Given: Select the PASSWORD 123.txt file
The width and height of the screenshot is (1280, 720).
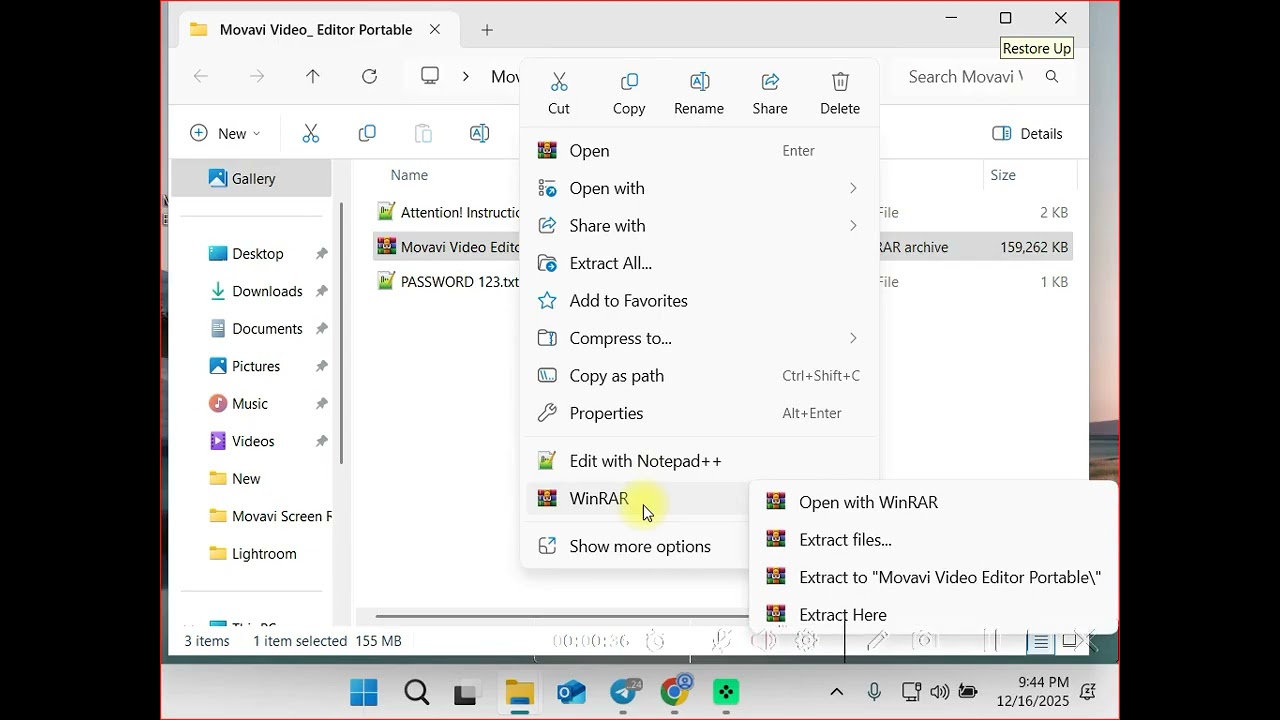Looking at the screenshot, I should pos(448,282).
